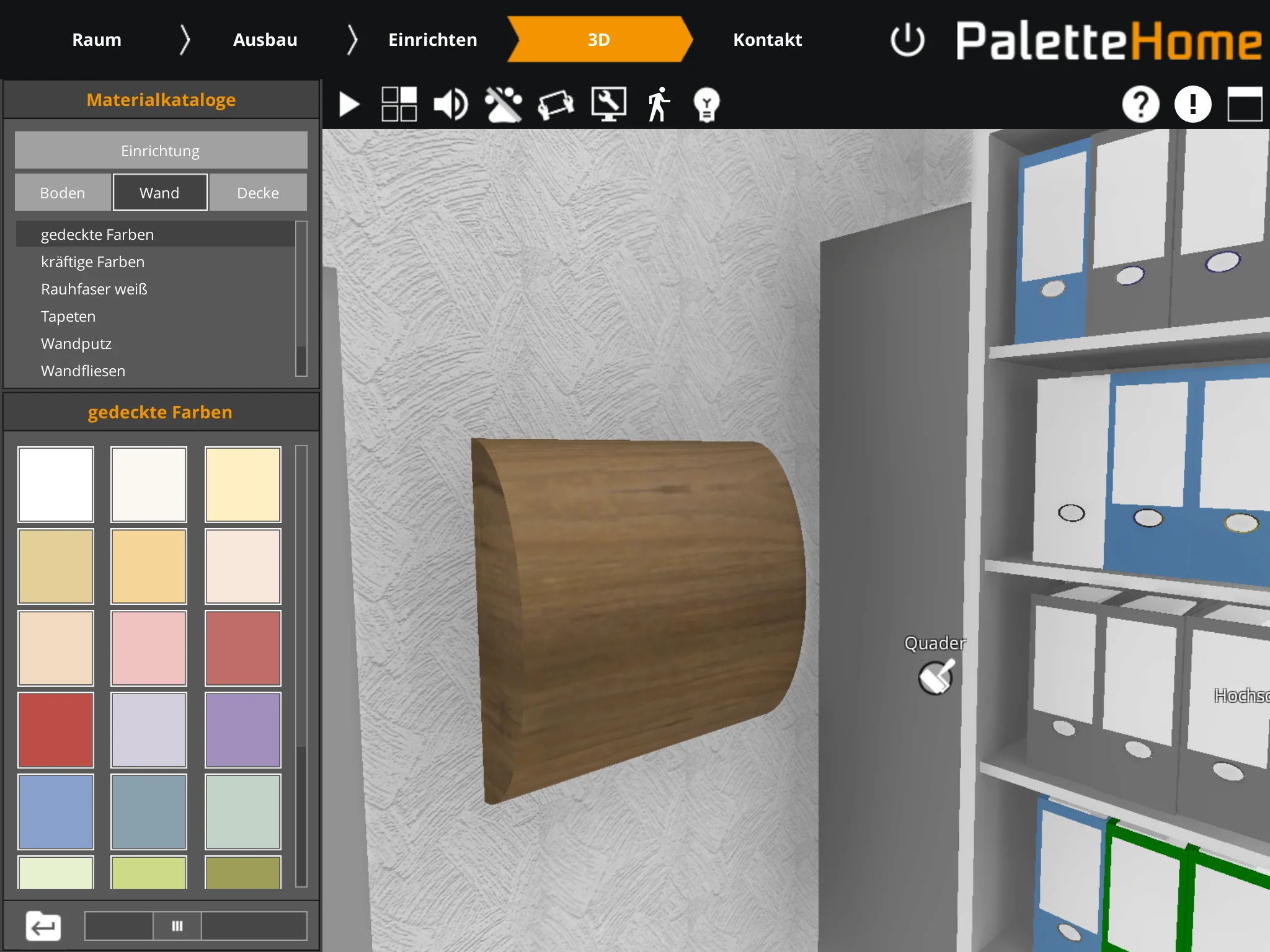This screenshot has height=952, width=1270.
Task: Open the exclamation mark info icon
Action: [1193, 104]
